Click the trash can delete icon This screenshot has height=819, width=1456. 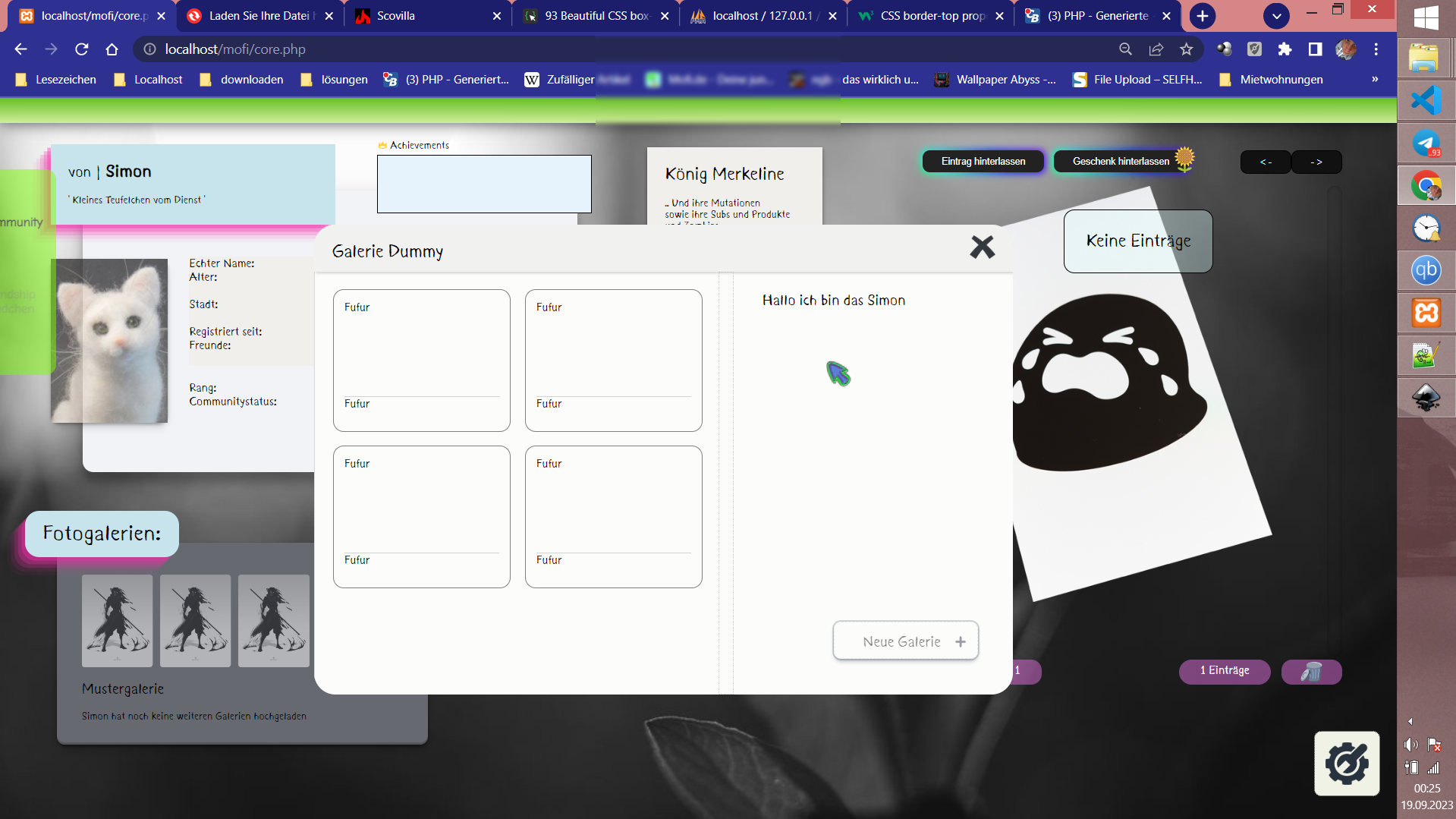(1311, 672)
